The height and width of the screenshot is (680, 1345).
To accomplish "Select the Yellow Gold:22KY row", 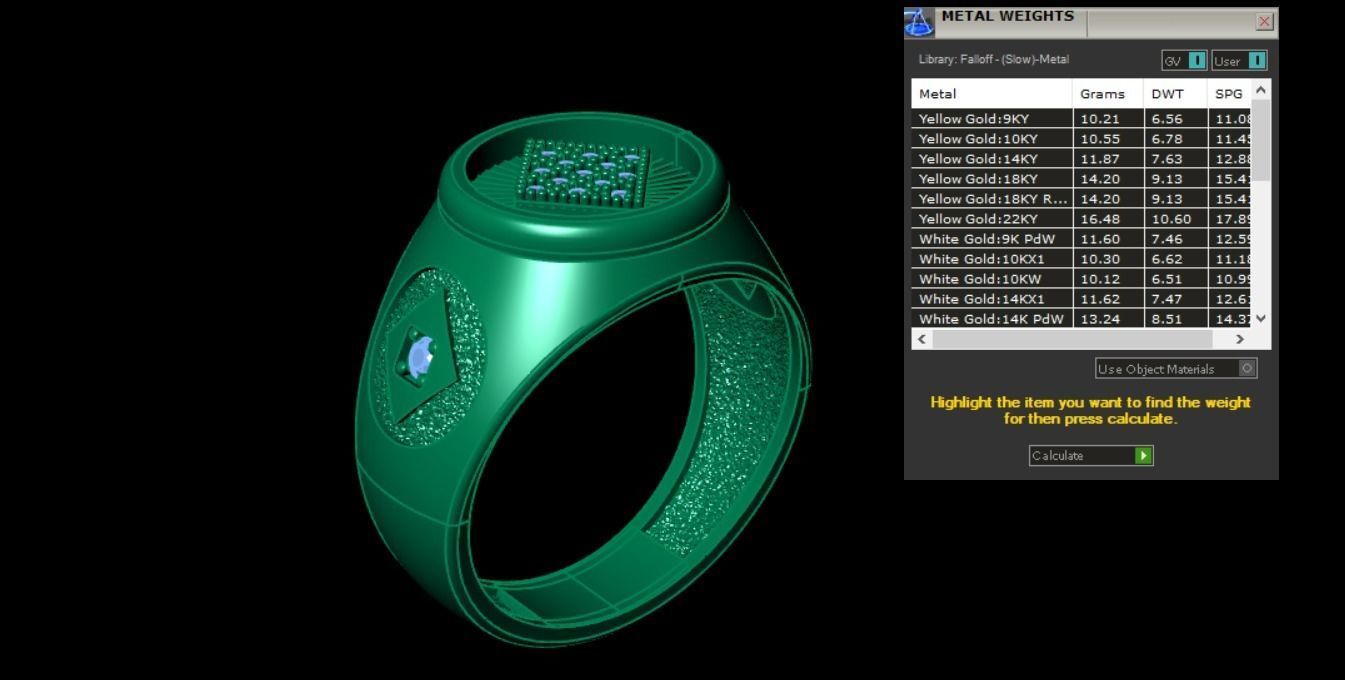I will 1081,219.
